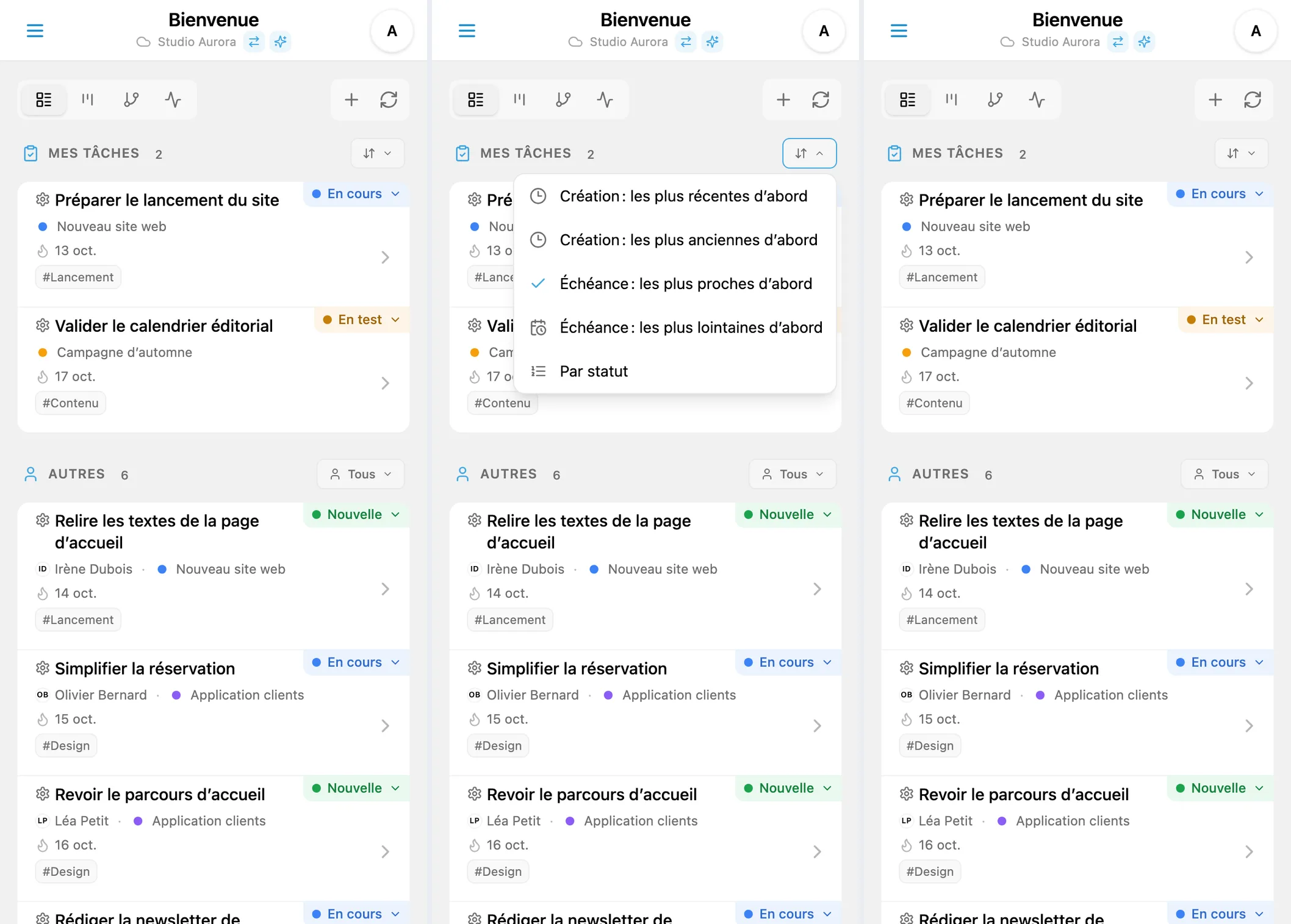
Task: Change En cours status of Préparer le lancement, left panel
Action: [356, 194]
